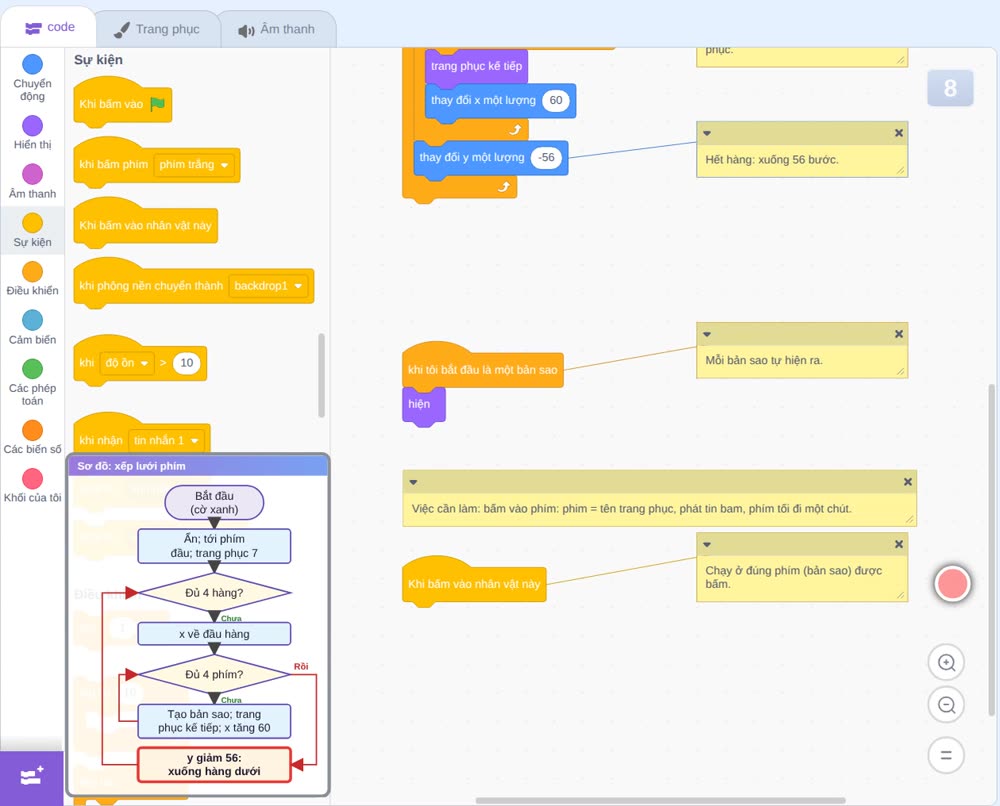The width and height of the screenshot is (1000, 806).
Task: Select the 'trang phục kế tiếp' block
Action: [476, 66]
